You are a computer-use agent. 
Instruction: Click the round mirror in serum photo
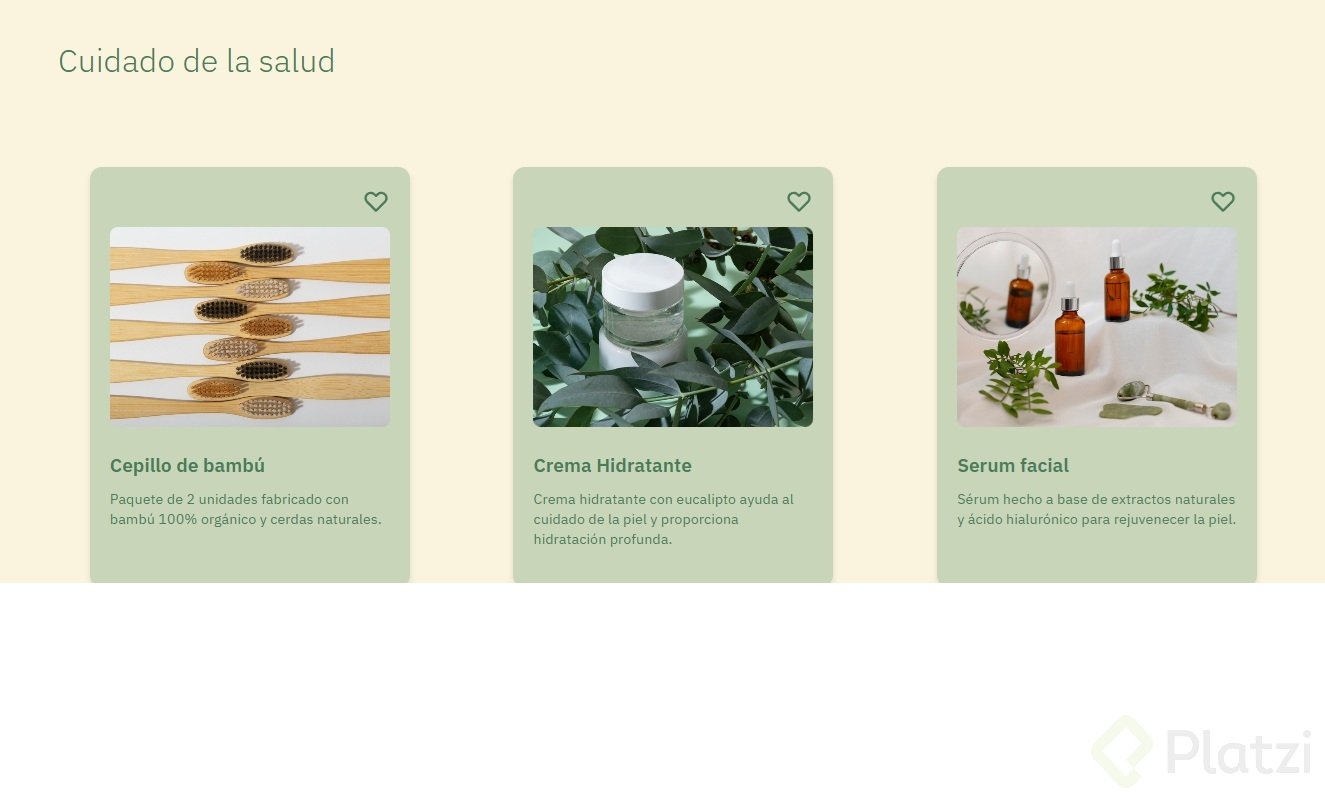pos(1002,286)
